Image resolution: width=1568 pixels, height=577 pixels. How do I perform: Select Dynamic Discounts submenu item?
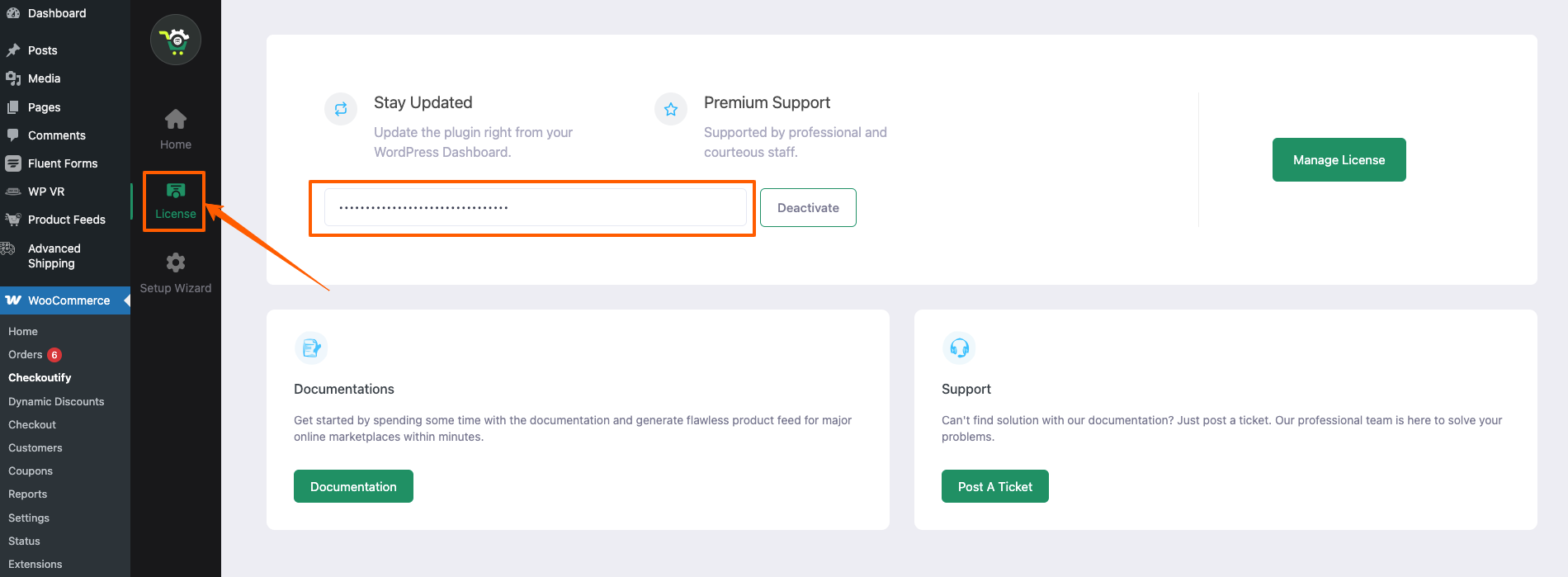[56, 402]
